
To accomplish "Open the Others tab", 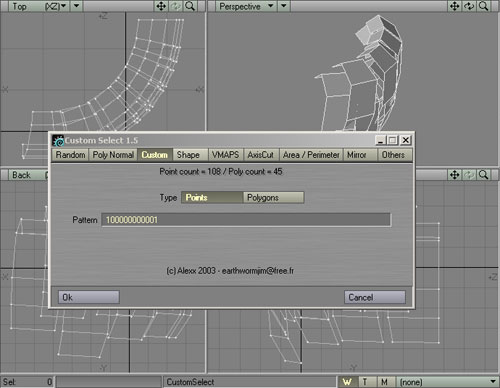I will 395,155.
